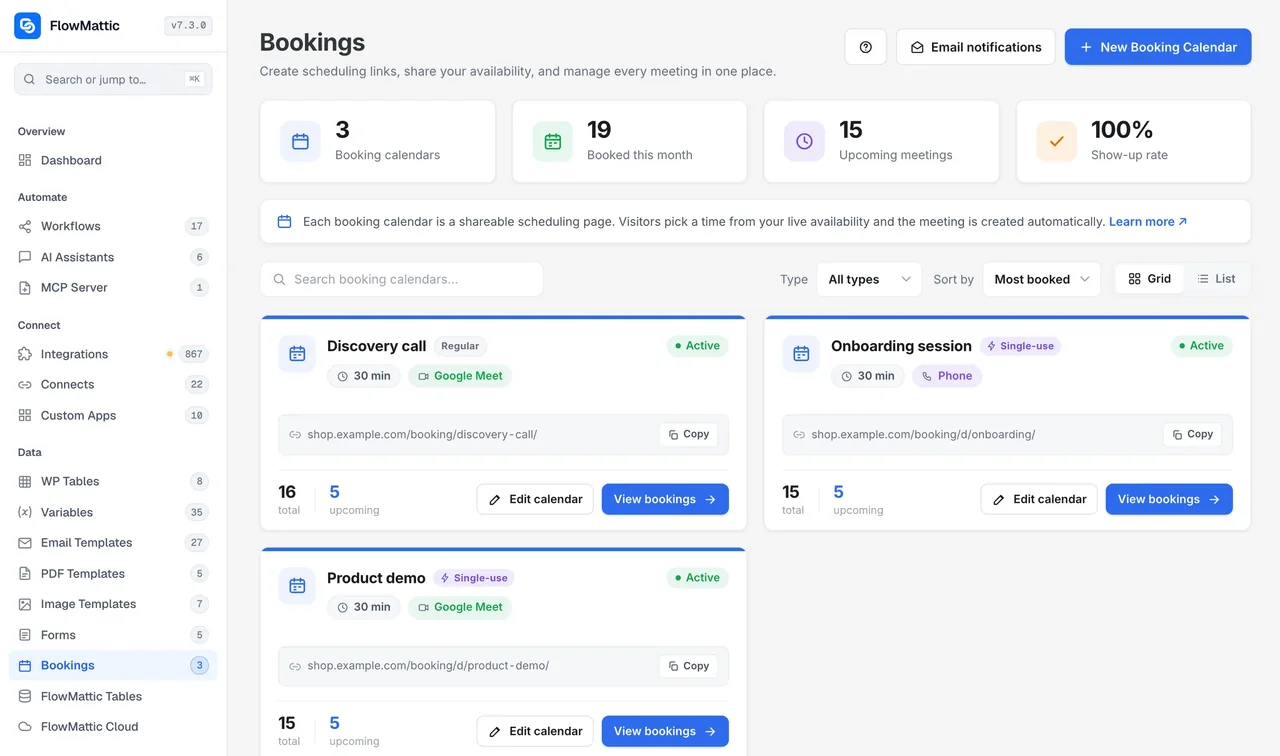
Task: Copy the discovery-call booking URL
Action: [689, 435]
